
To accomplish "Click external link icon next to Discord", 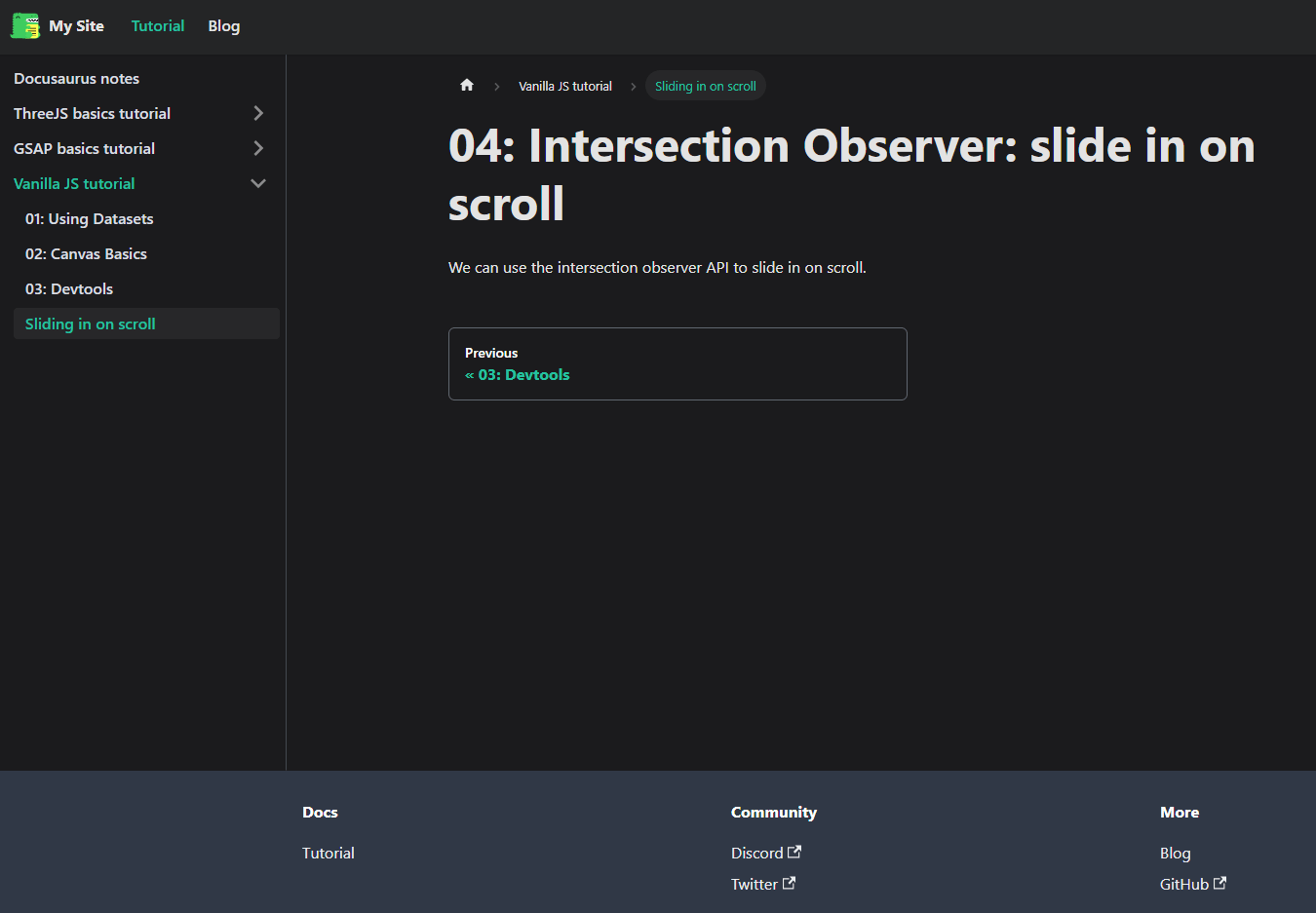I will point(794,852).
